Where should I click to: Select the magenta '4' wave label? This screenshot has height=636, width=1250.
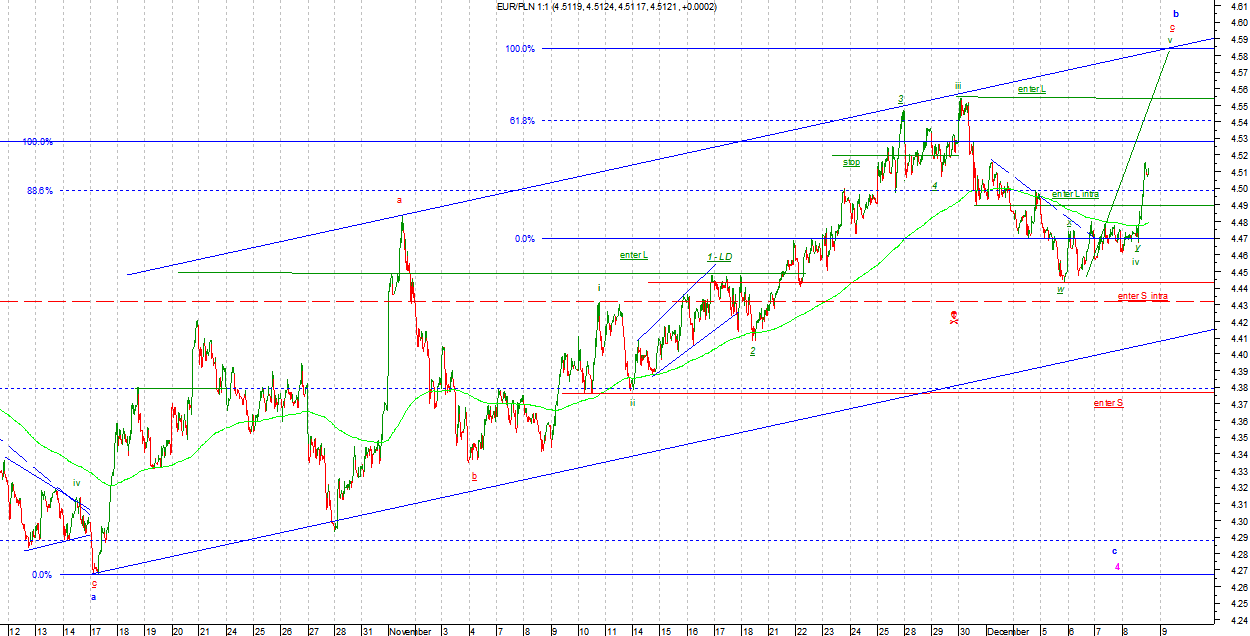(x=1118, y=566)
